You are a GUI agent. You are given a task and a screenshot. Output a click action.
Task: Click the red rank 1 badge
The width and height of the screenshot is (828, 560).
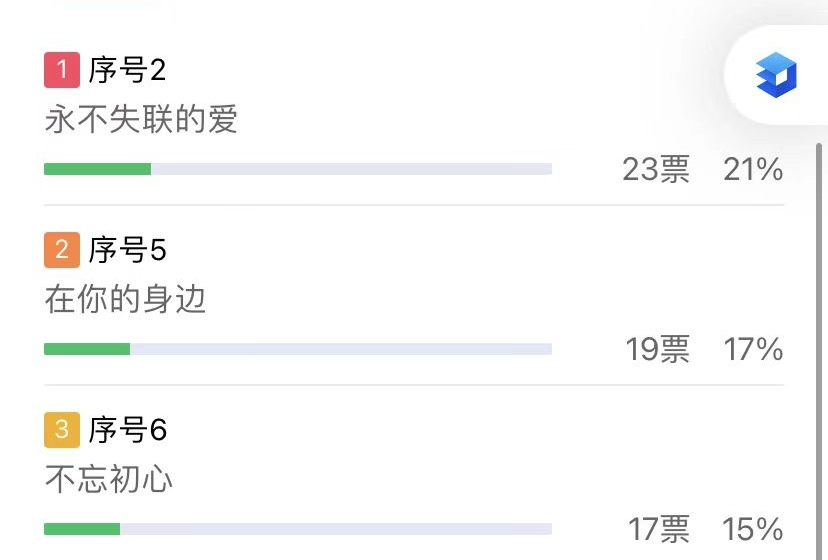[62, 70]
